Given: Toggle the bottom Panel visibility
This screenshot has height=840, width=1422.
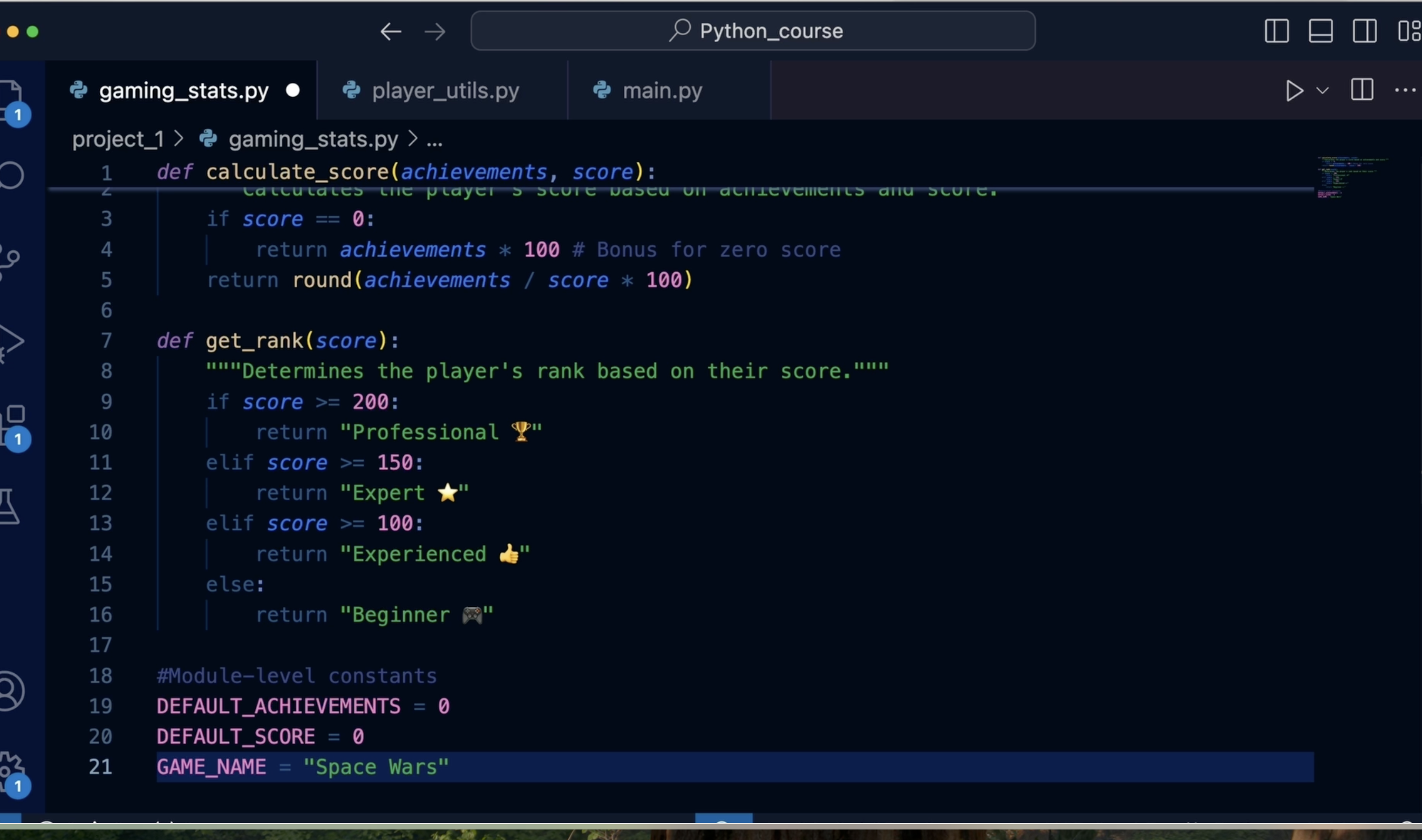Looking at the screenshot, I should tap(1321, 31).
